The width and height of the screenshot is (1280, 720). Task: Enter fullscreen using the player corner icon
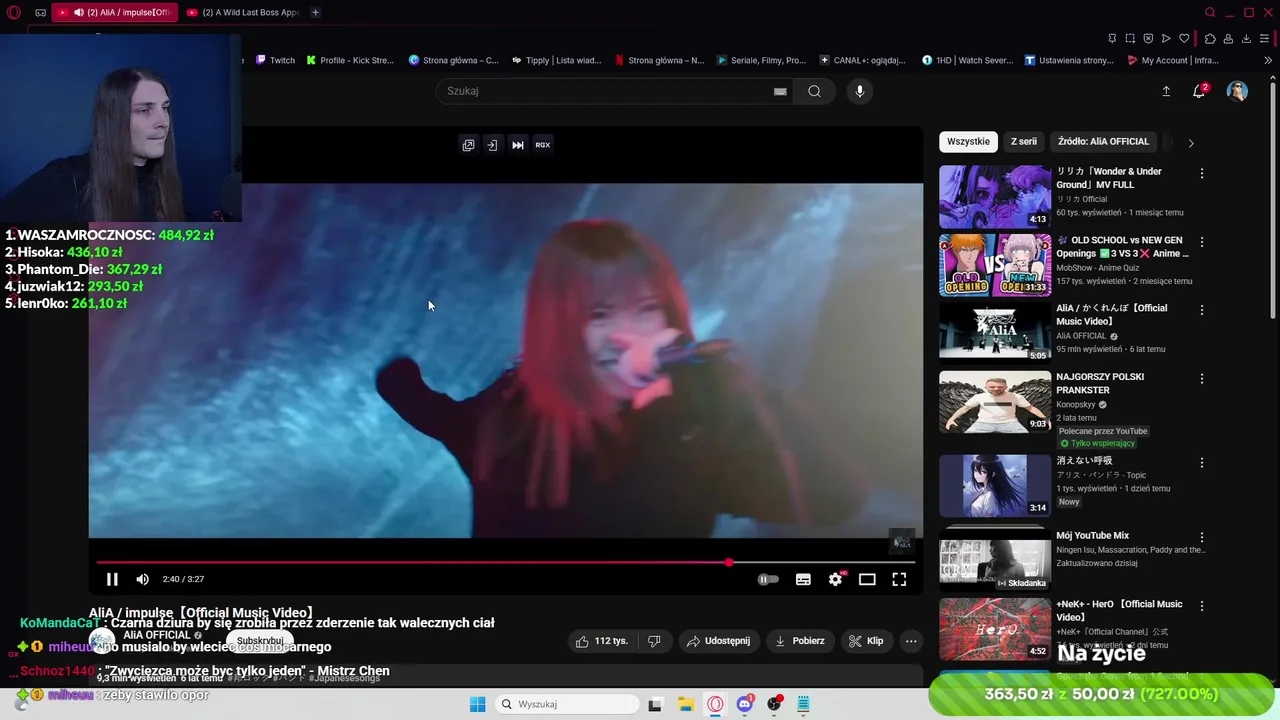(899, 579)
